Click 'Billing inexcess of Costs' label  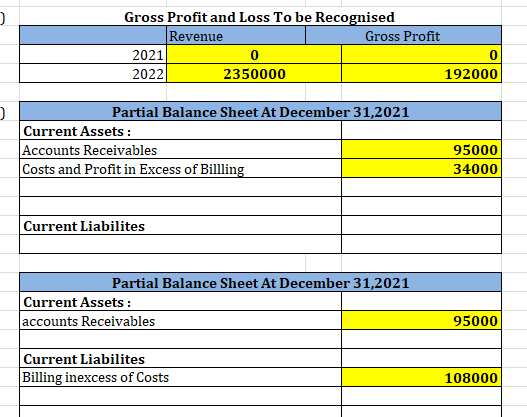95,377
